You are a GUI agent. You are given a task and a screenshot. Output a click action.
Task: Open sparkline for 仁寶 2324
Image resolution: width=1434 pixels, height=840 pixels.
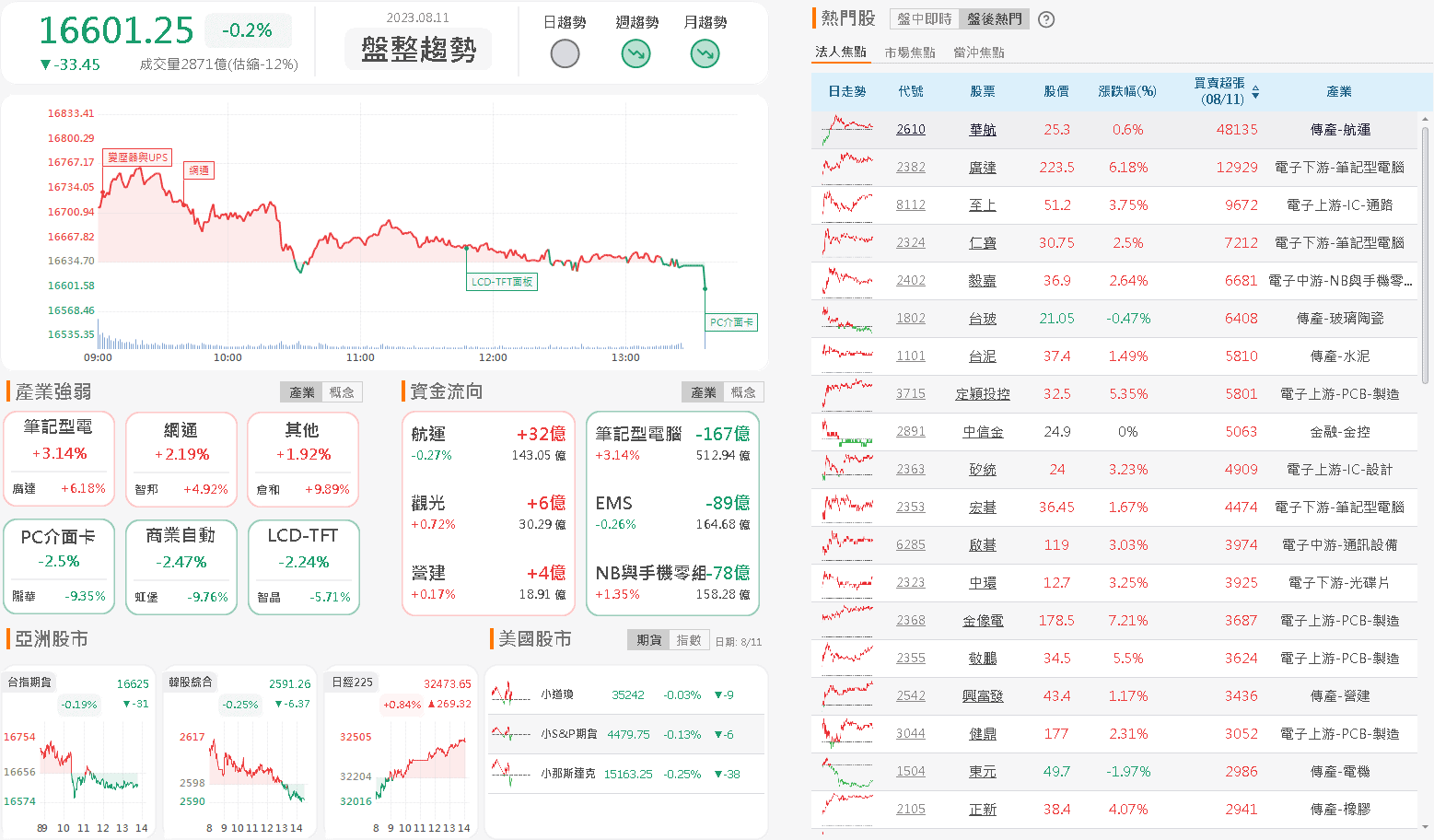pyautogui.click(x=847, y=242)
